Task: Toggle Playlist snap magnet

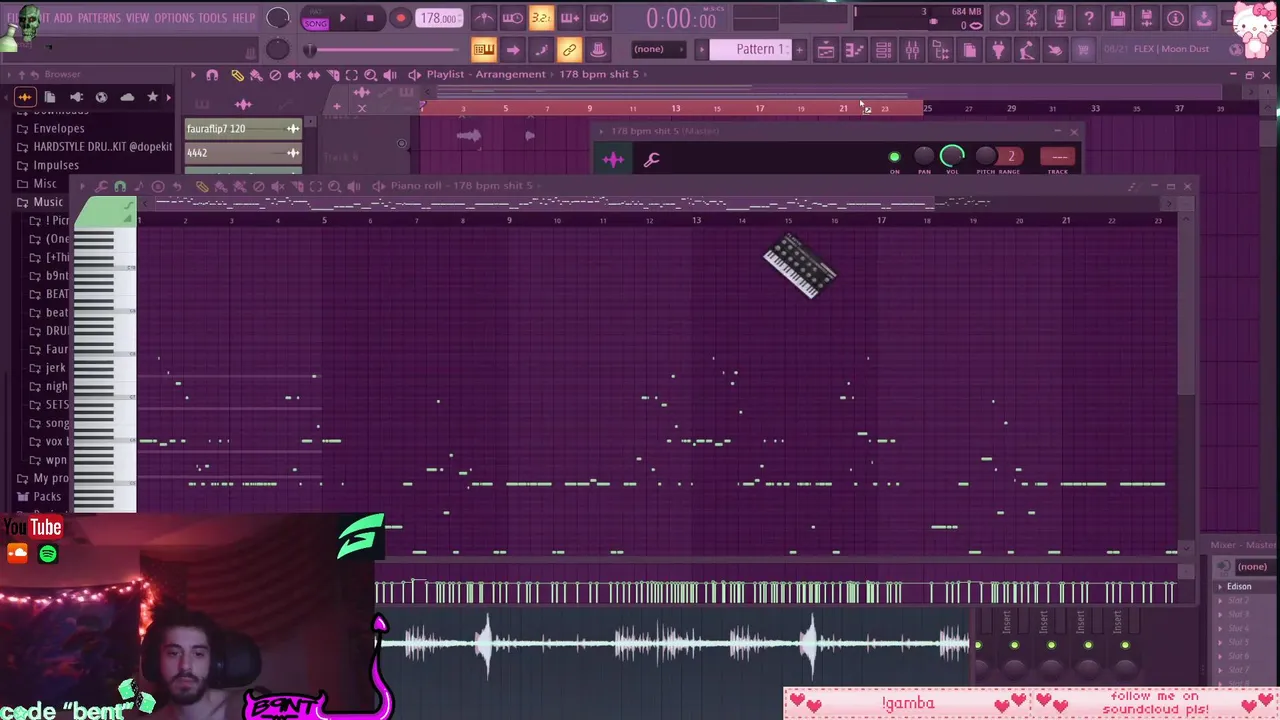Action: pyautogui.click(x=212, y=75)
